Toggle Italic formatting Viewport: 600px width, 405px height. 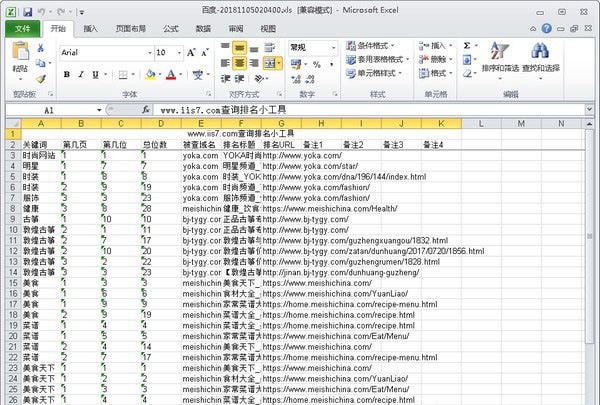[x=81, y=75]
